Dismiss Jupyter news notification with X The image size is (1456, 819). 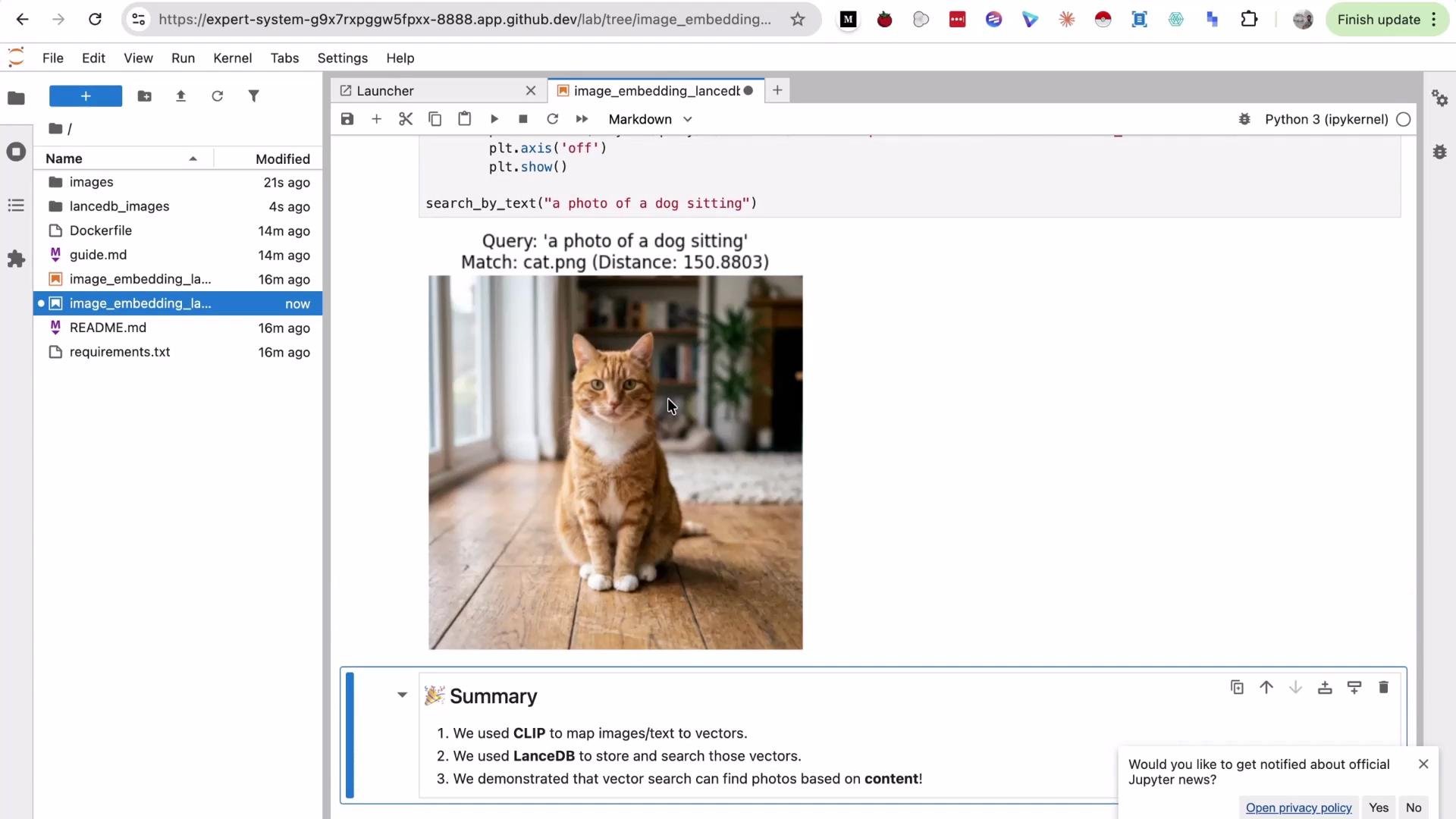point(1423,764)
